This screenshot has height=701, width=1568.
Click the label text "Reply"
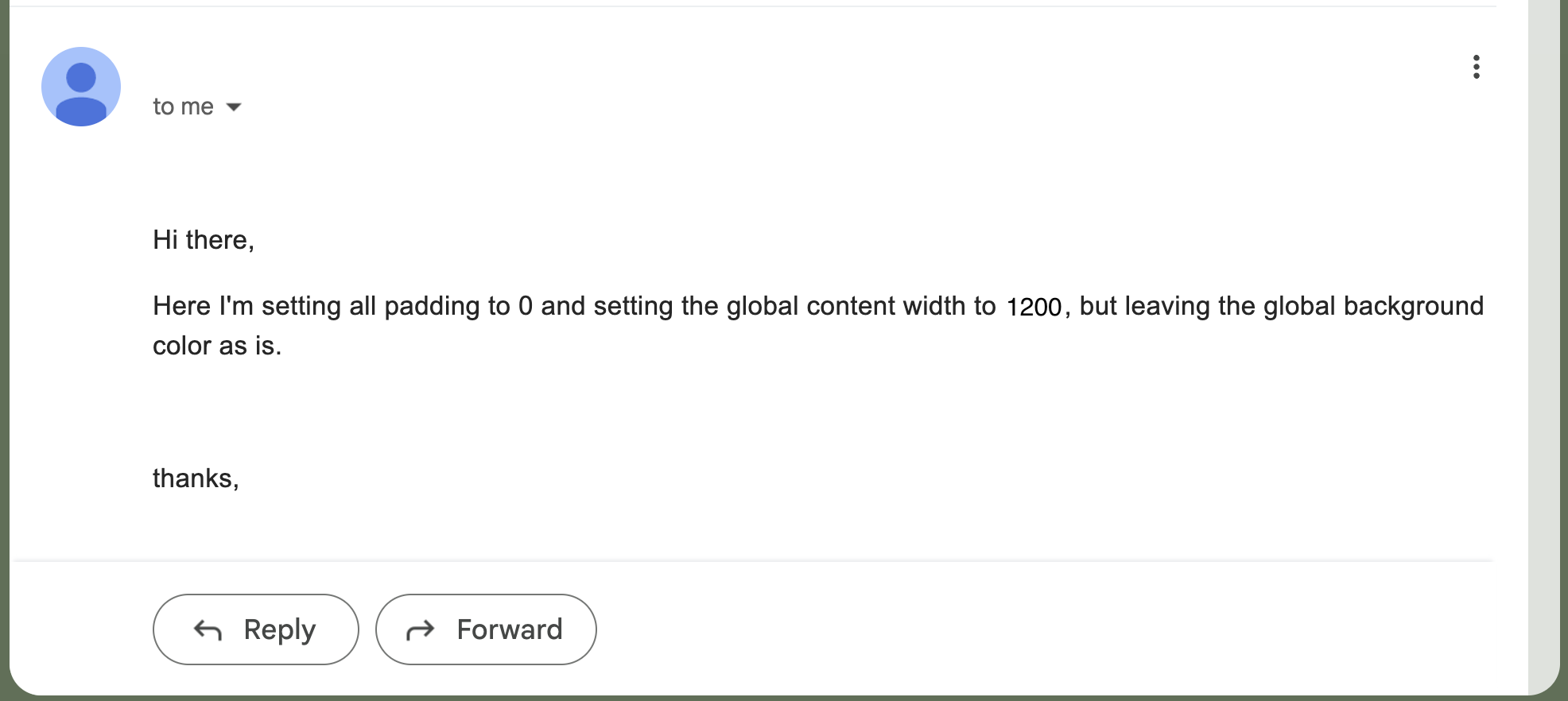(280, 630)
